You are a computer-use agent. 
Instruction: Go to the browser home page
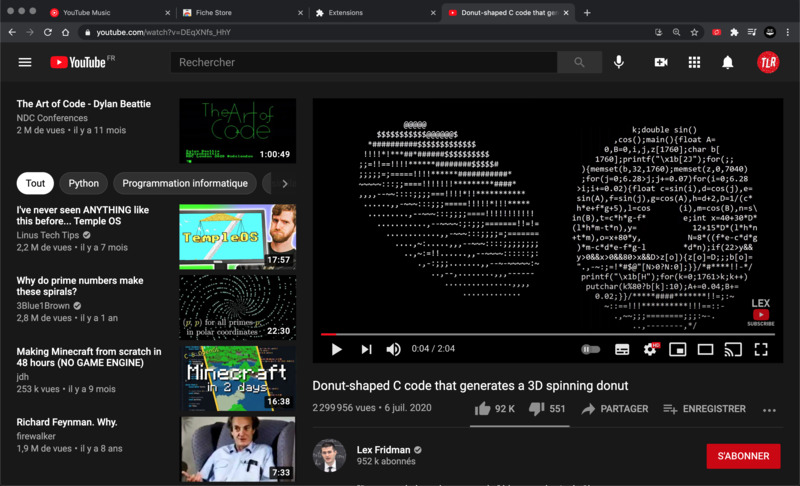click(x=65, y=32)
